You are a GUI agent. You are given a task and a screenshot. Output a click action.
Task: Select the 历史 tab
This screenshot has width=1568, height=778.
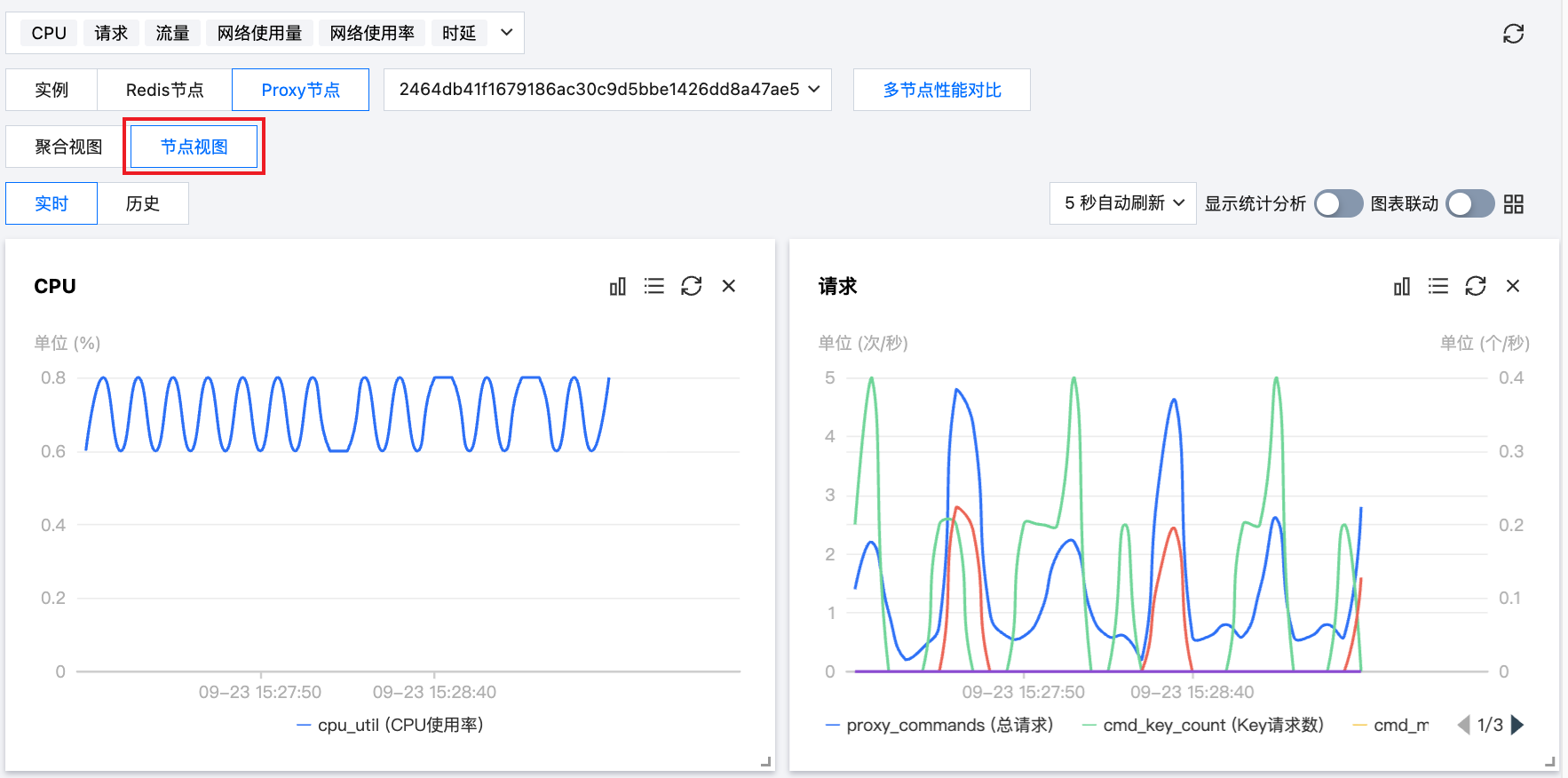point(142,203)
